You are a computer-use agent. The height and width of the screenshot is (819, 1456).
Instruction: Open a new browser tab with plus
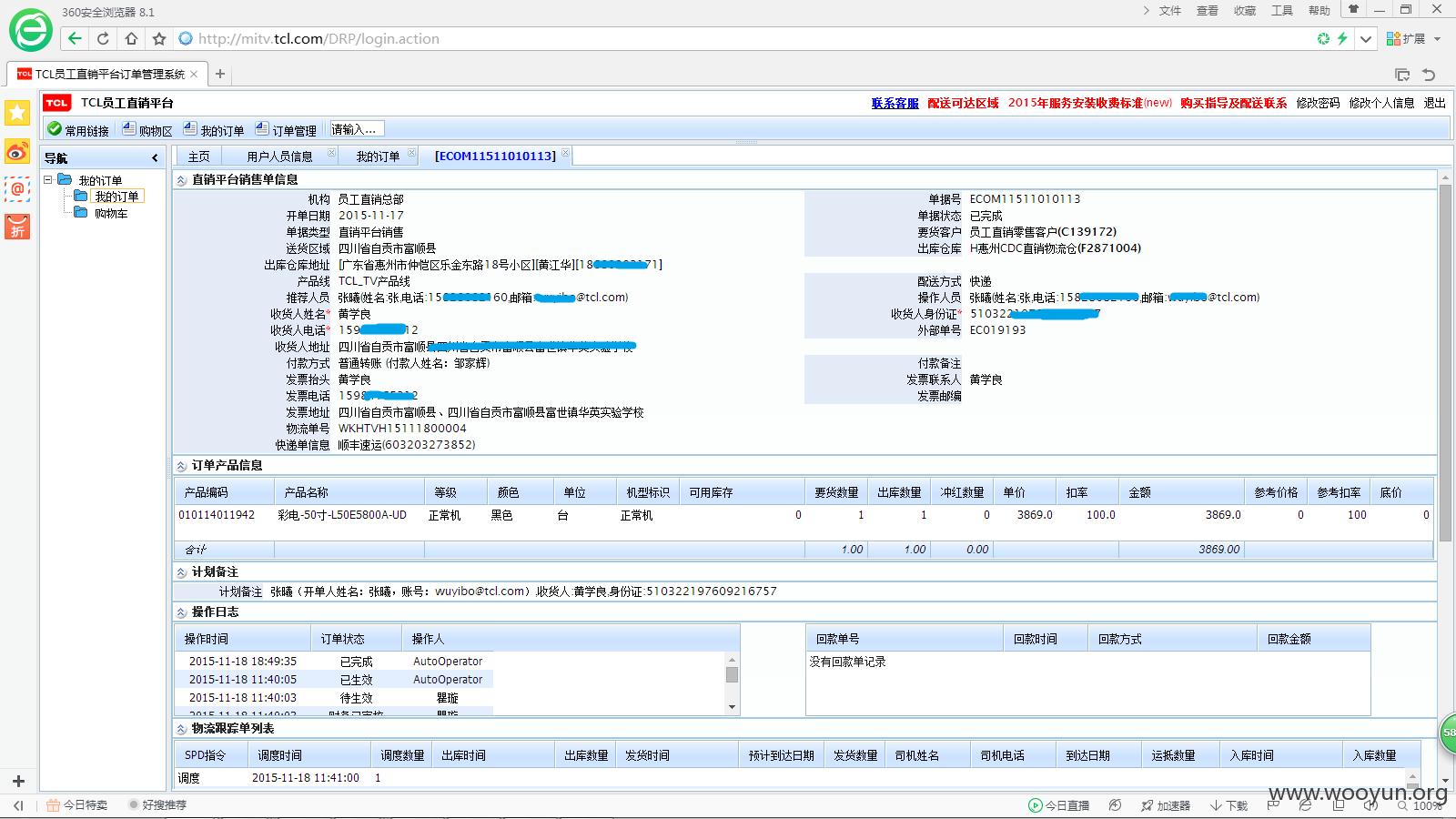[219, 74]
